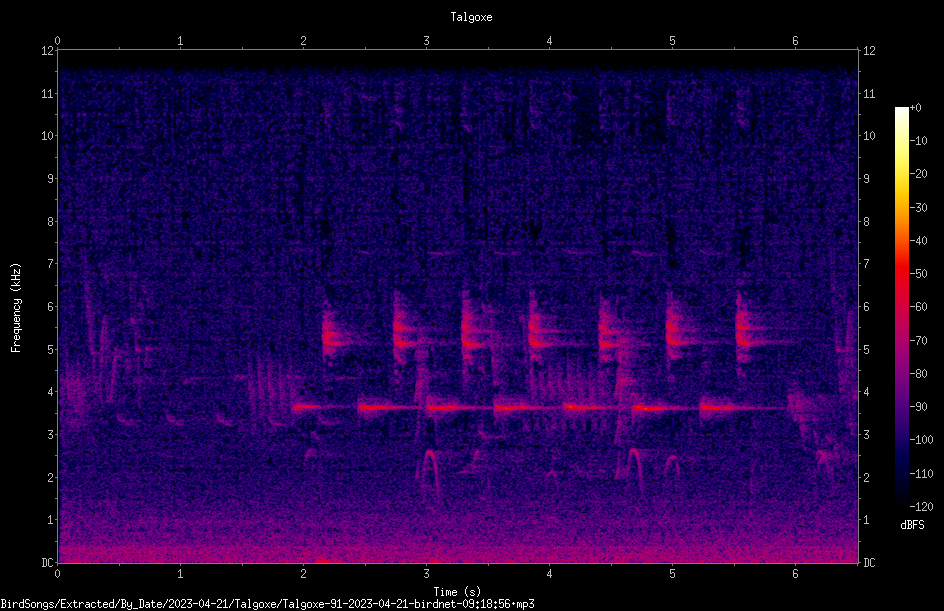Click the Talgoxe title above the spectrogram
This screenshot has width=944, height=611.
pos(471,17)
